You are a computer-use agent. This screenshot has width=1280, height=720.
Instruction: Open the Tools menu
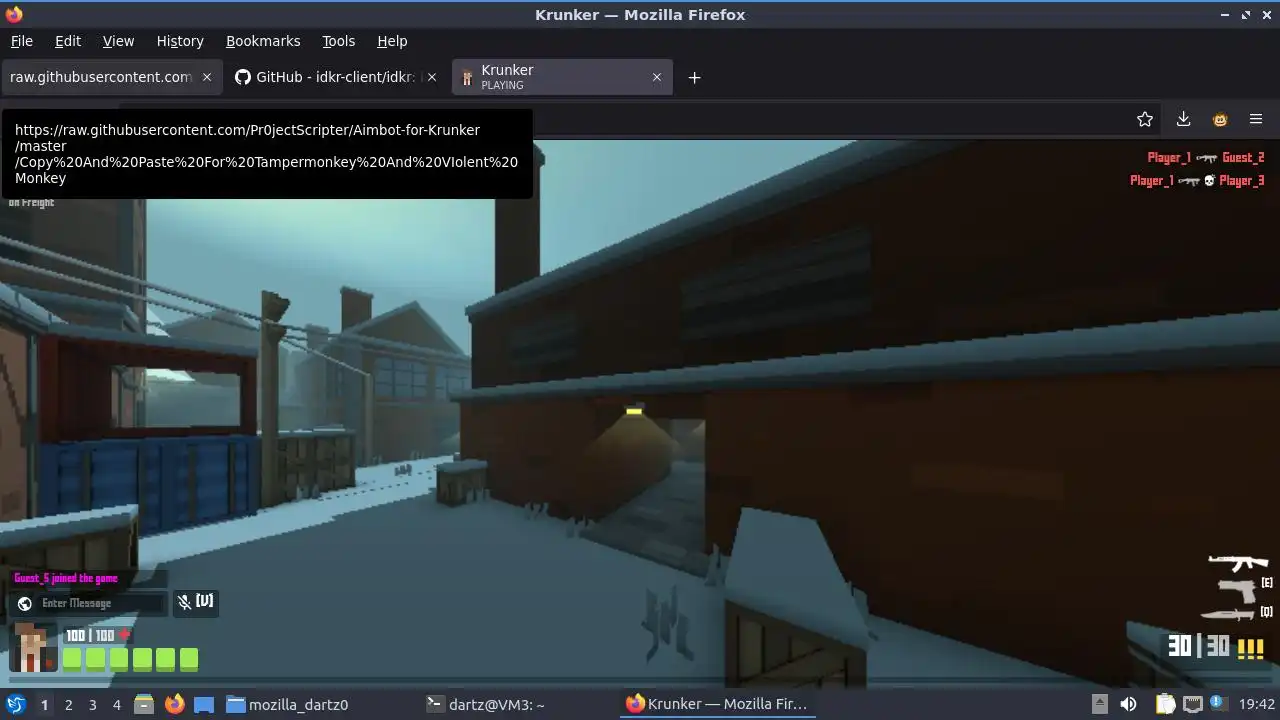(338, 41)
